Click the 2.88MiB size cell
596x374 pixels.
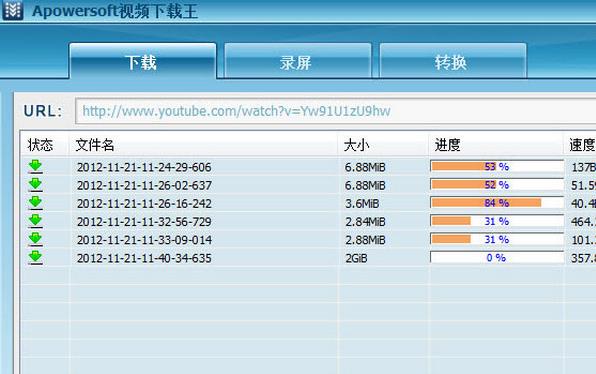click(x=365, y=240)
